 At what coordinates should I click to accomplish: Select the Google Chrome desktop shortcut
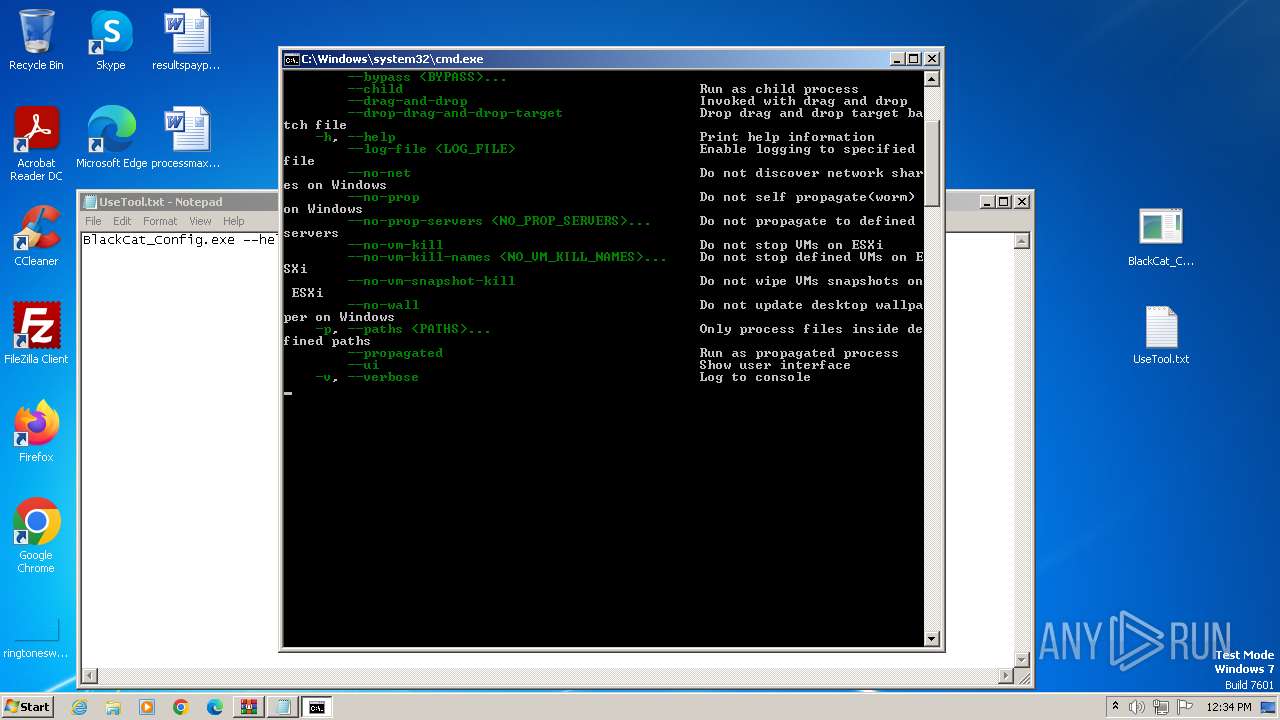[36, 536]
